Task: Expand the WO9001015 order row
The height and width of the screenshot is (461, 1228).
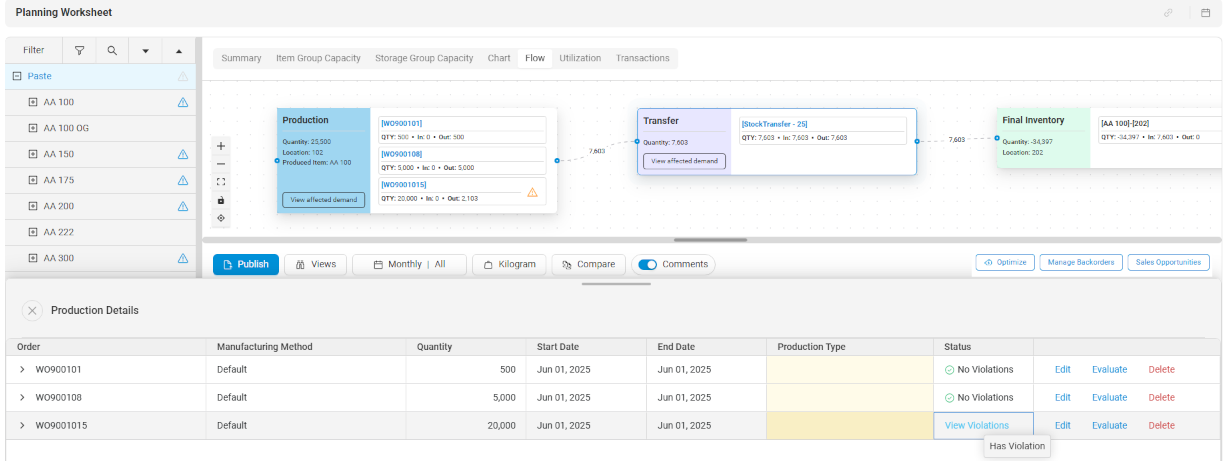Action: click(22, 426)
